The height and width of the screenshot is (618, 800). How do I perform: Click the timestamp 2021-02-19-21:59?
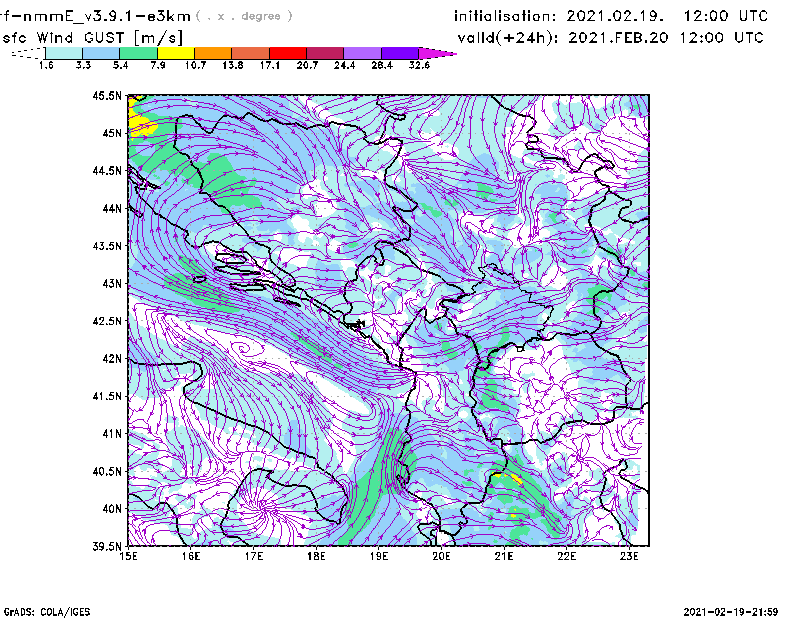(731, 612)
